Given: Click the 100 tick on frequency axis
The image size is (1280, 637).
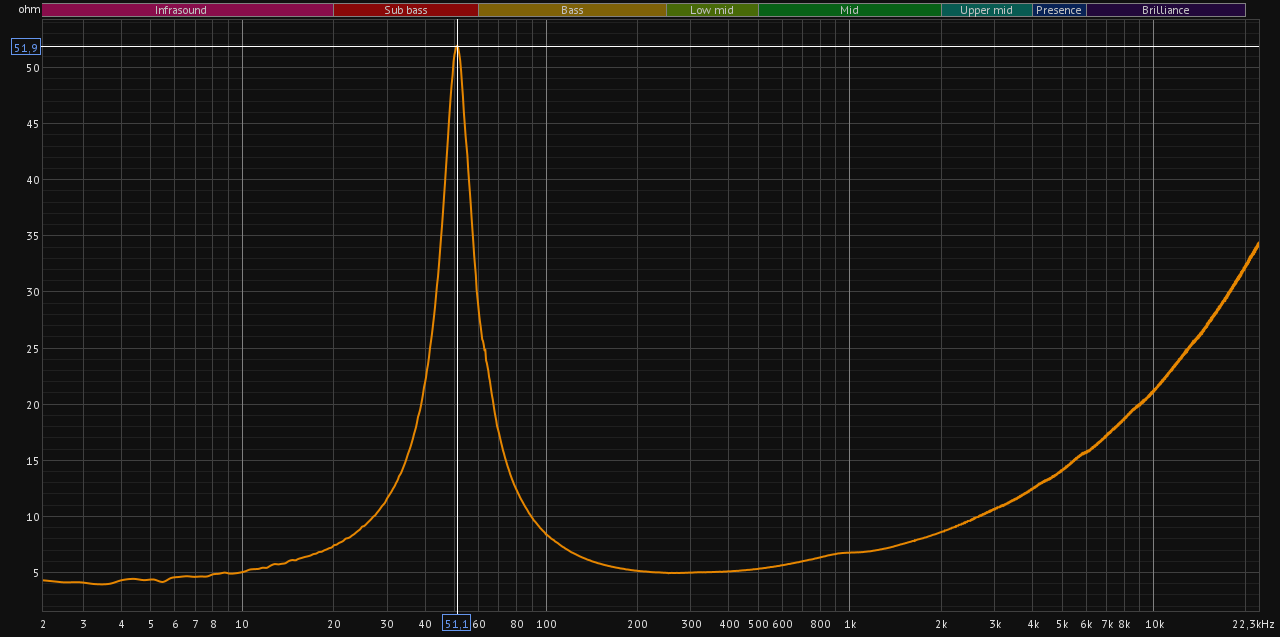Looking at the screenshot, I should 546,624.
